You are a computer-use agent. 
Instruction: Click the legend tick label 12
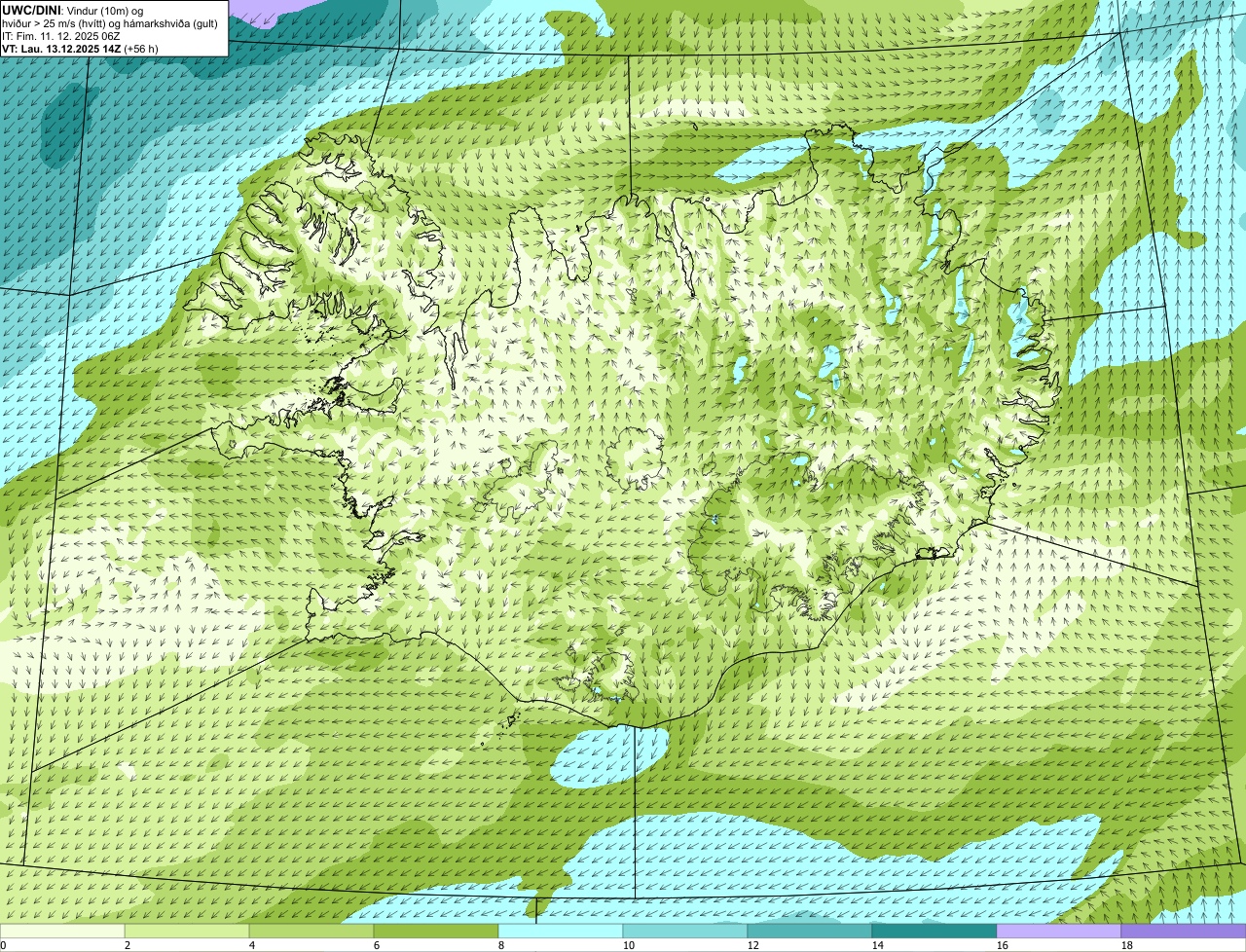(x=752, y=945)
